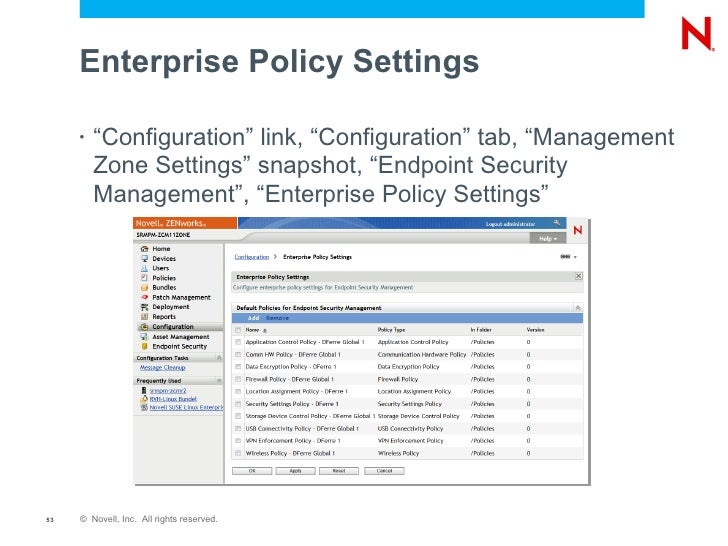Click the Policies icon in sidebar
The image size is (728, 546).
[x=144, y=278]
